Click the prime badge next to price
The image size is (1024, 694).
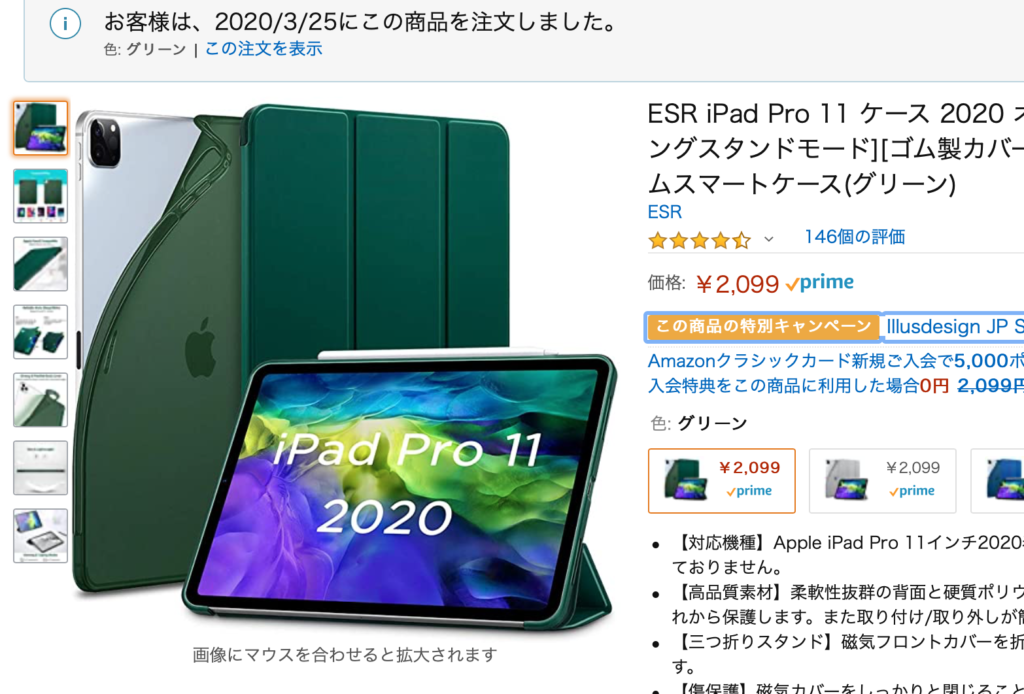click(820, 283)
